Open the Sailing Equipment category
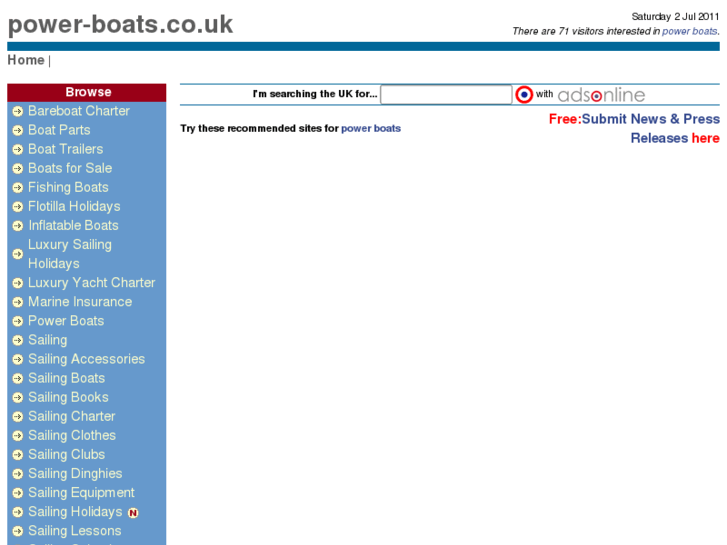727x545 pixels. pyautogui.click(x=82, y=492)
